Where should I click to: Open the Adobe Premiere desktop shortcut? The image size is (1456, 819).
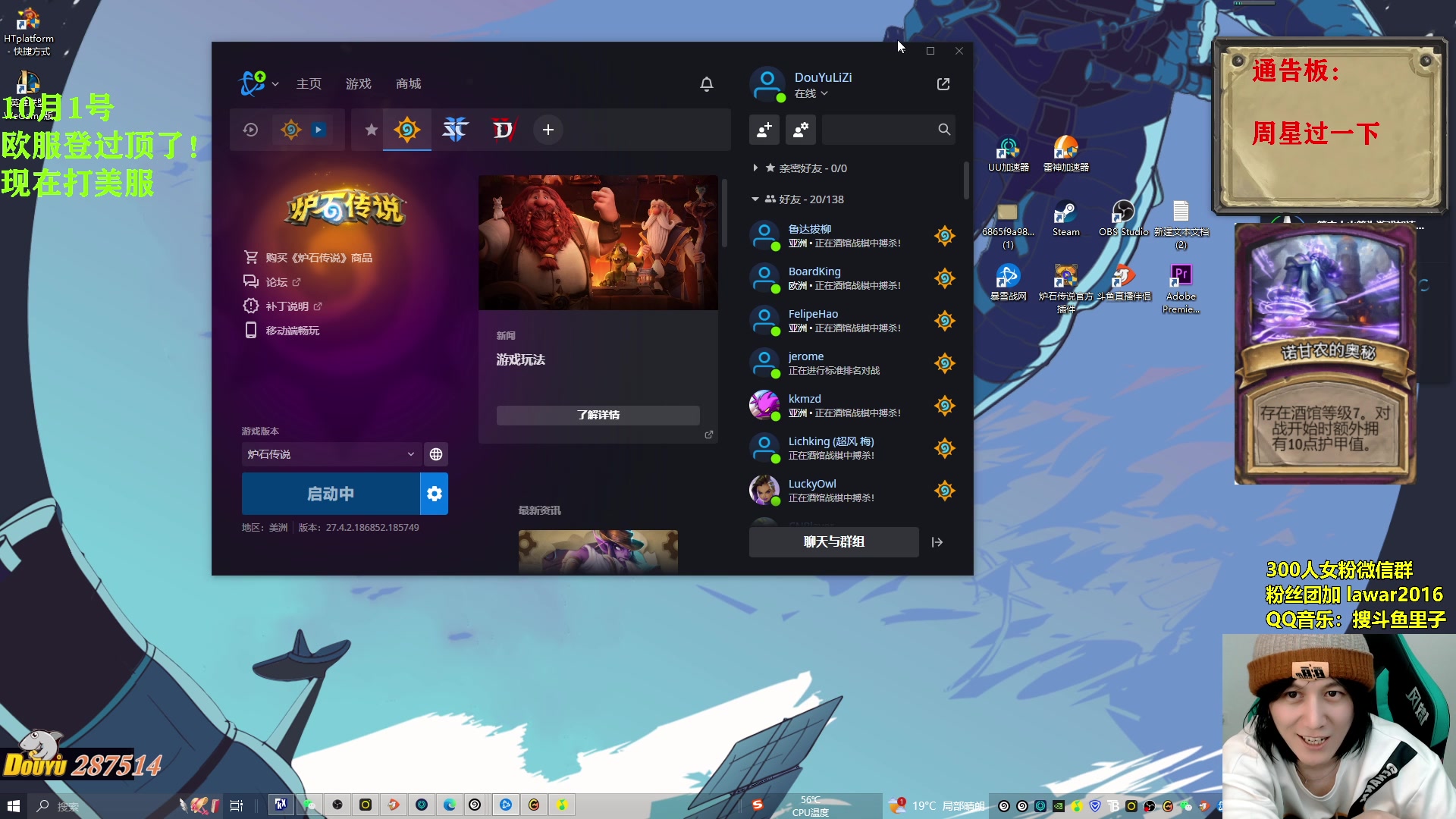[1181, 288]
